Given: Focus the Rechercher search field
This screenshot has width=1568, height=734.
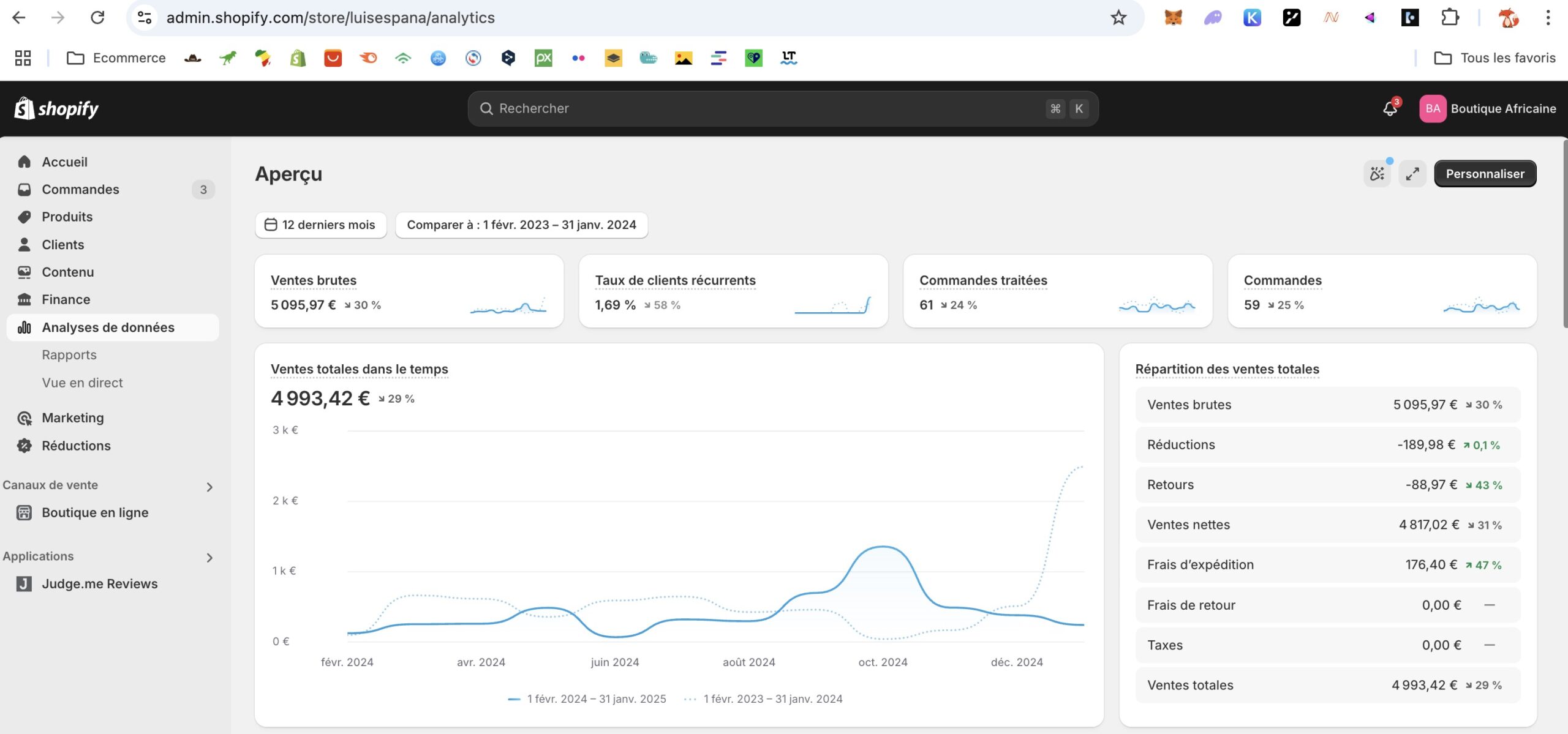Looking at the screenshot, I should tap(783, 108).
